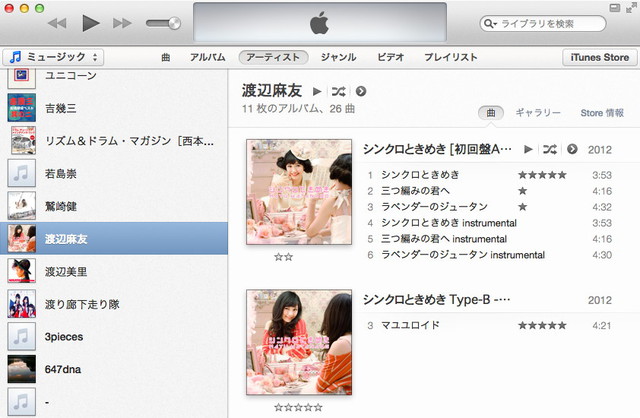640x418 pixels.
Task: Open the iTunes Store button
Action: coord(599,57)
